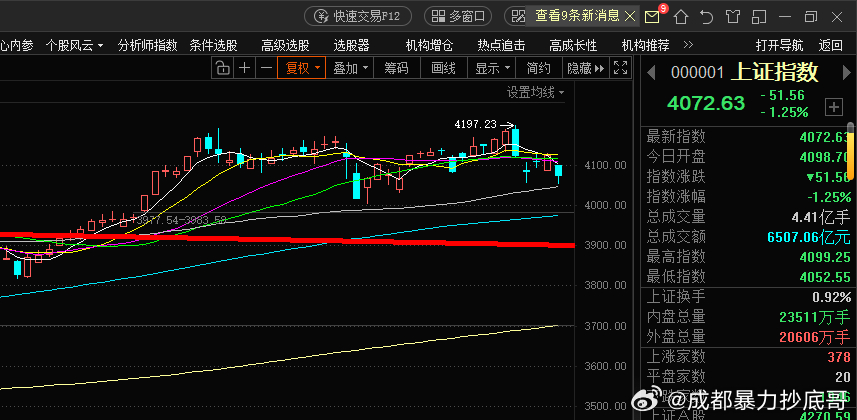The width and height of the screenshot is (857, 420).
Task: Open 高级选股 menu item
Action: [285, 45]
